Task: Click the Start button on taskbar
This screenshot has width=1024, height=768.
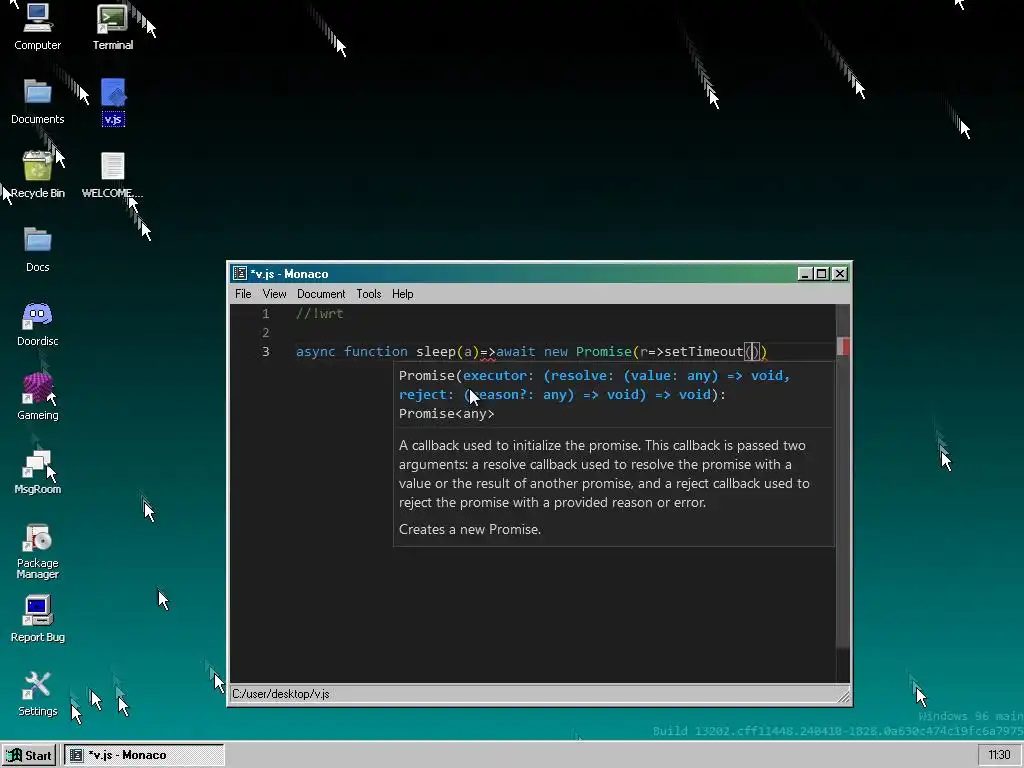Action: click(x=30, y=755)
